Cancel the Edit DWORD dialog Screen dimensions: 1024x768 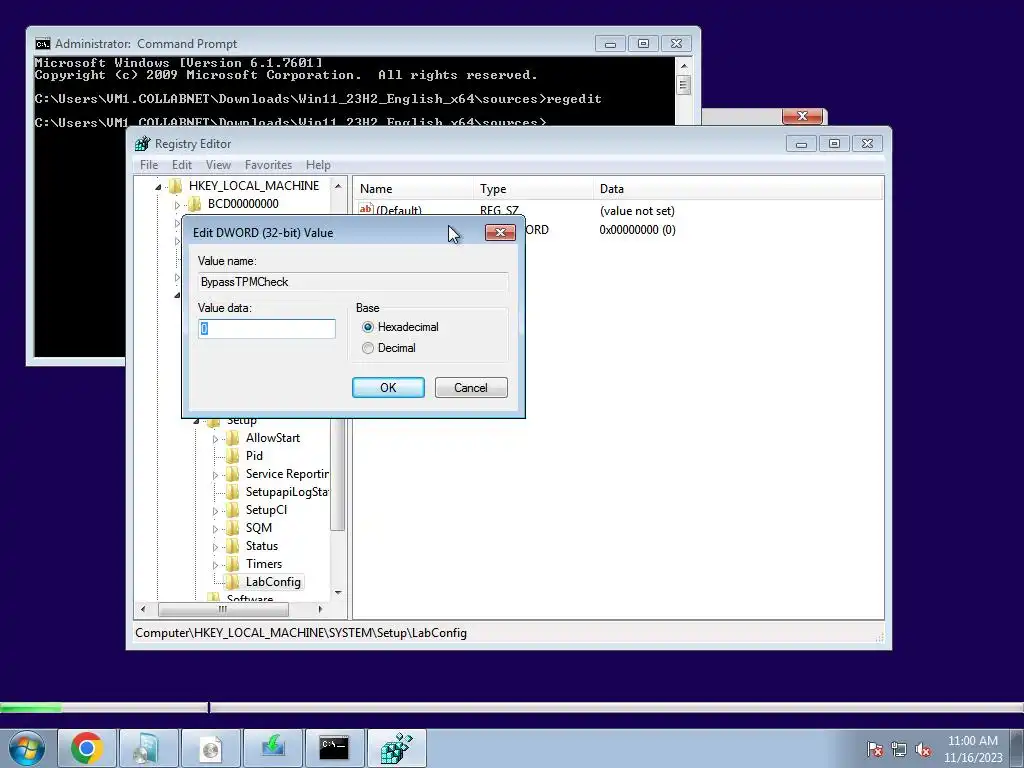coord(471,388)
